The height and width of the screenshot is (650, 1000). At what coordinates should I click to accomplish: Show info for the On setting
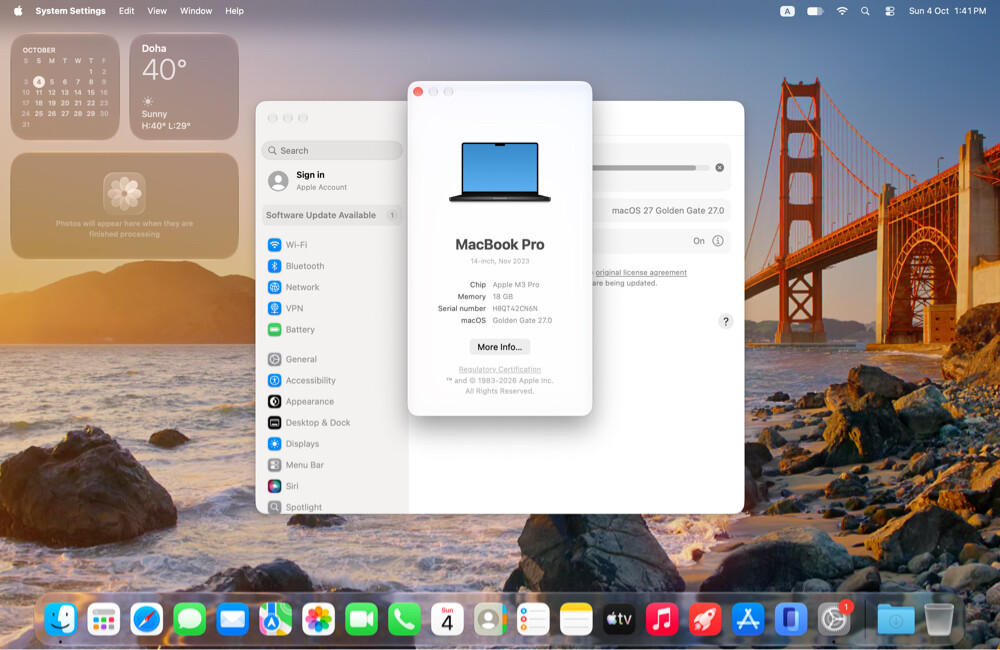[x=718, y=241]
